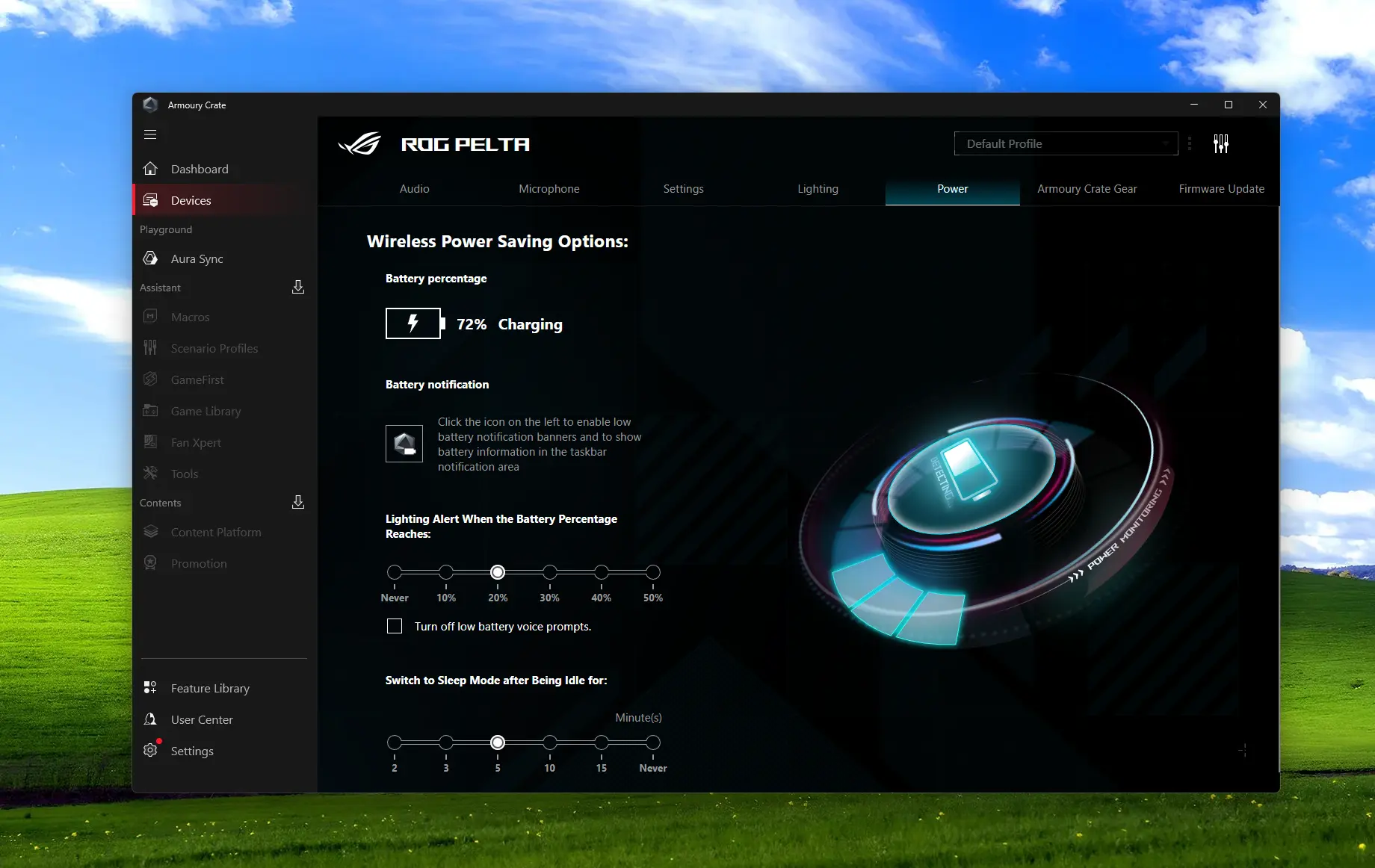Set lighting alert to Never
Screen dimensions: 1375x868
pyautogui.click(x=395, y=572)
